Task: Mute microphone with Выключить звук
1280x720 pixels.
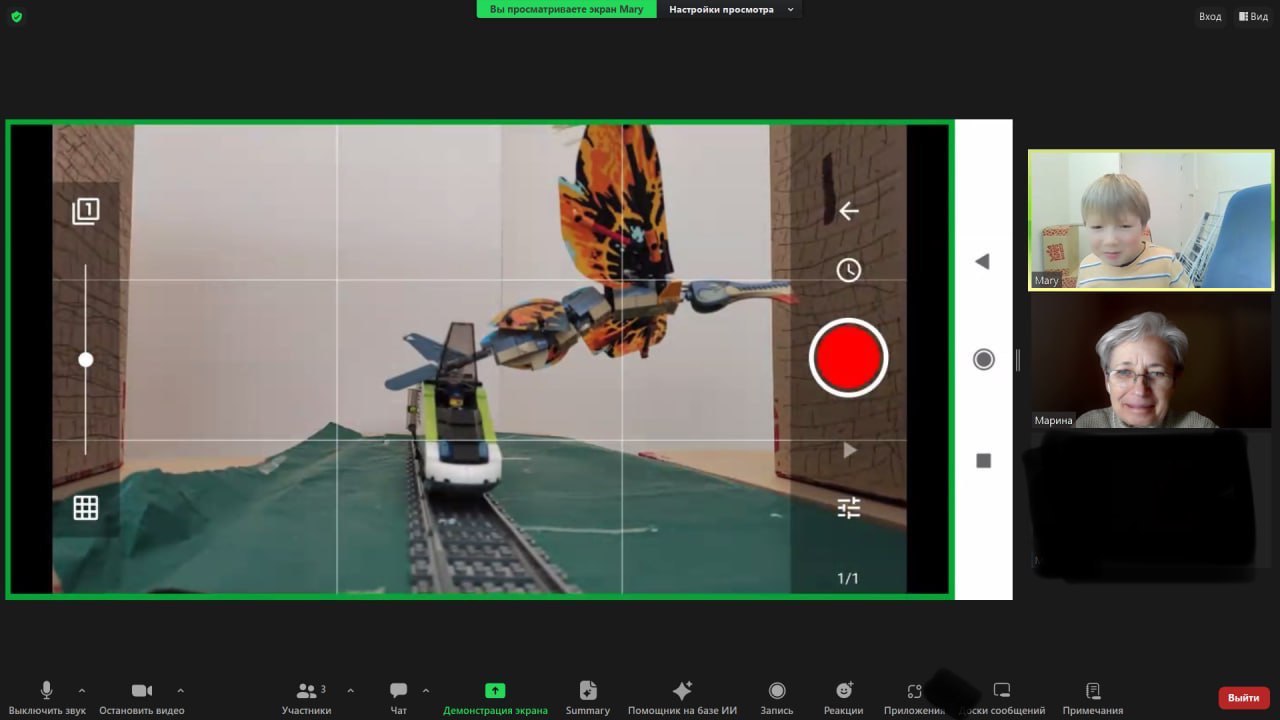Action: (x=47, y=697)
